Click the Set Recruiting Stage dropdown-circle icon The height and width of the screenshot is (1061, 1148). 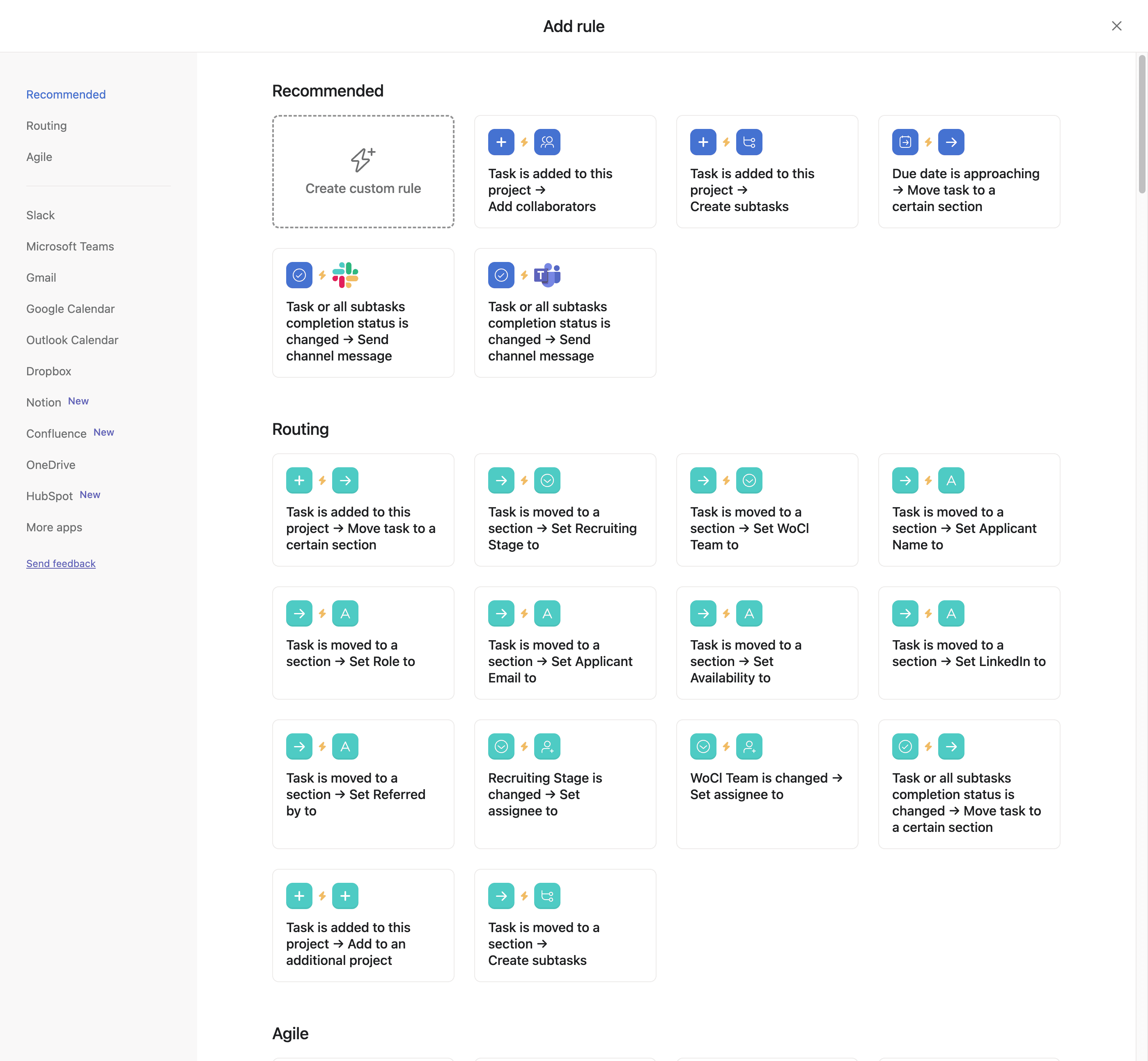tap(547, 480)
